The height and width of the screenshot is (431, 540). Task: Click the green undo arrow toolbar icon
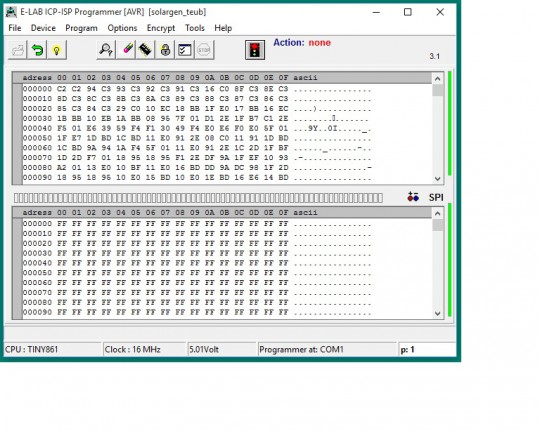coord(37,50)
